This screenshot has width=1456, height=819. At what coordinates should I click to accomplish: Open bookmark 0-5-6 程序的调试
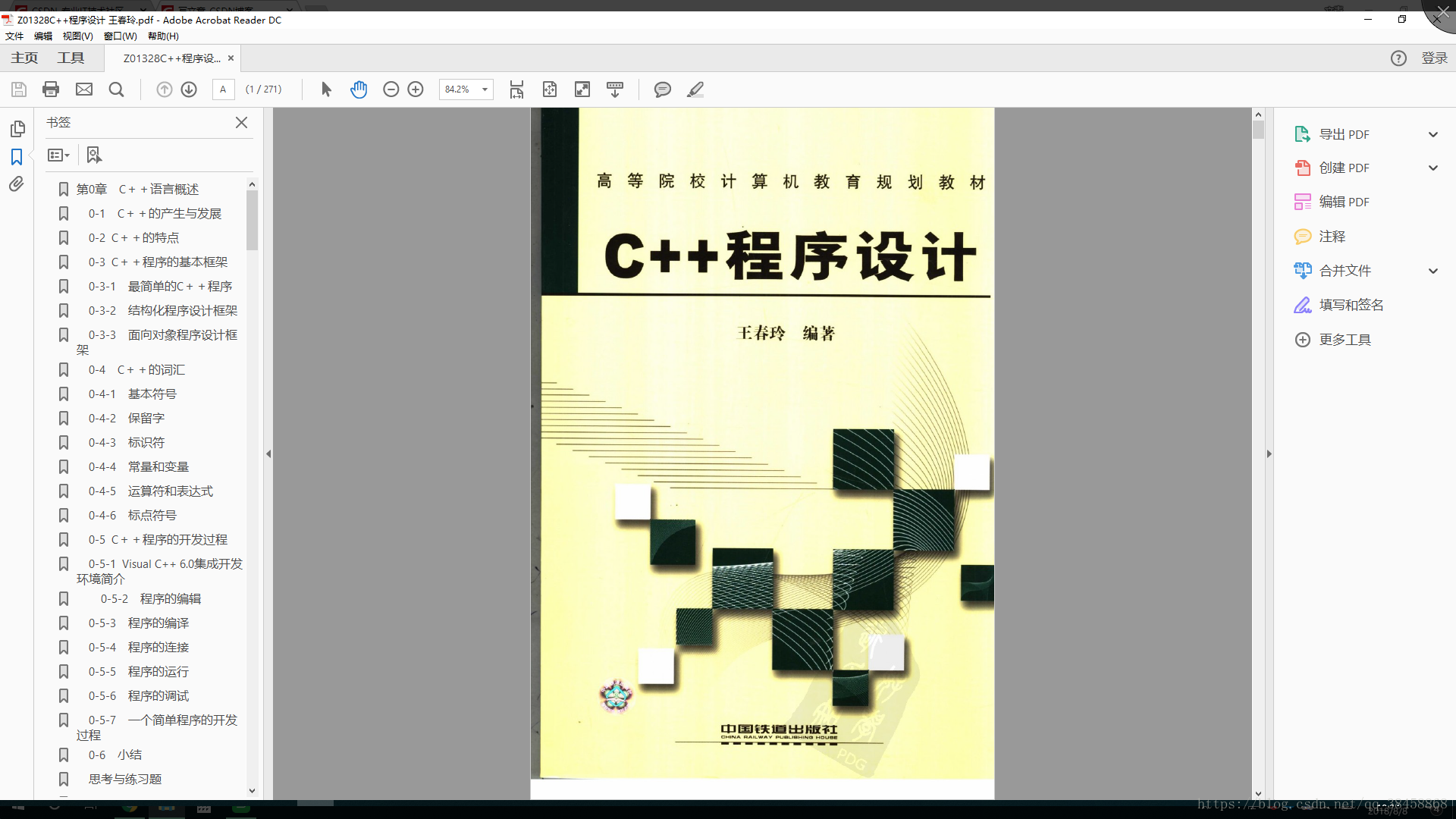pyautogui.click(x=138, y=696)
